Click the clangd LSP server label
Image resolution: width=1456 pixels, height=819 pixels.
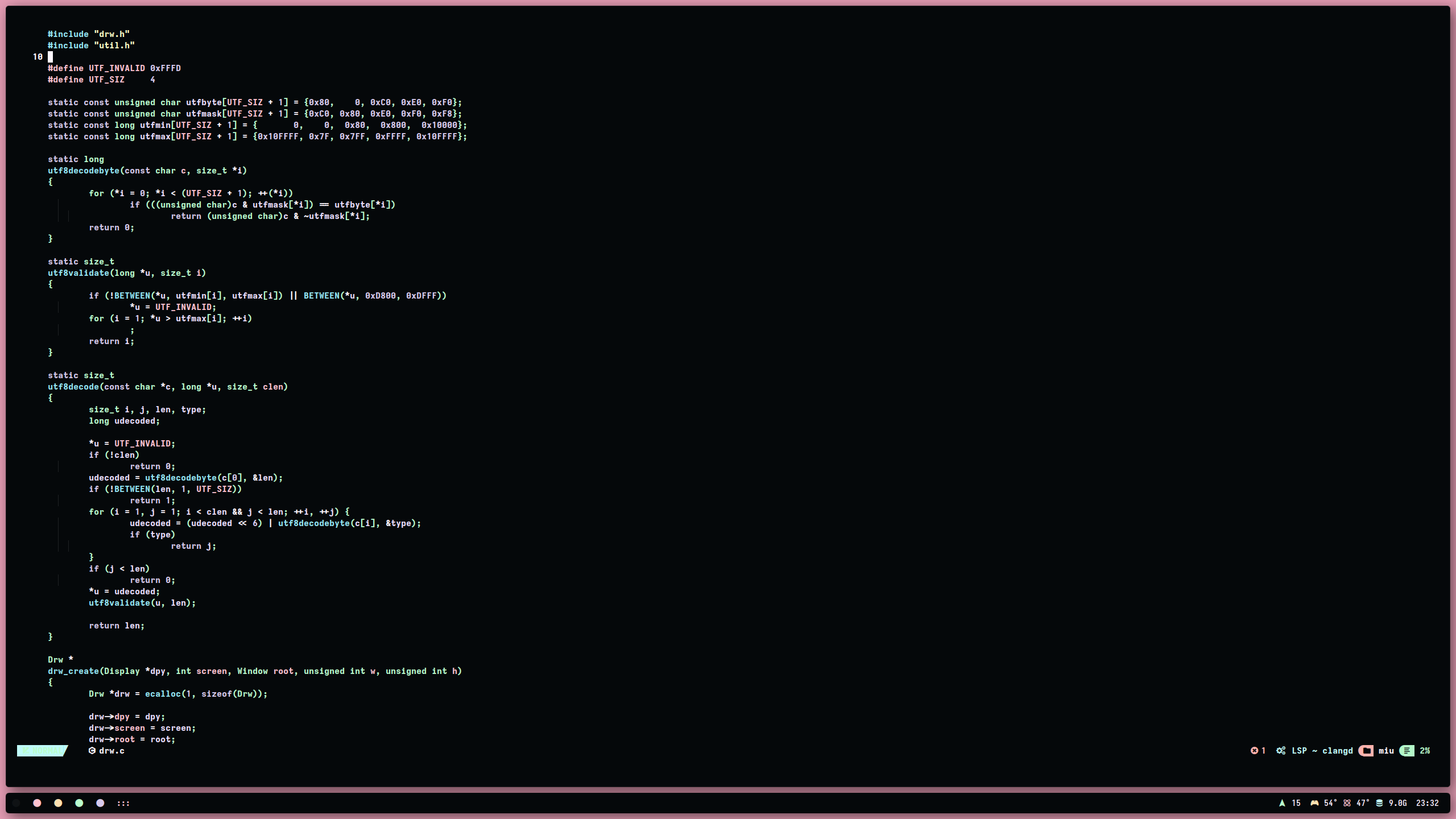[1337, 751]
